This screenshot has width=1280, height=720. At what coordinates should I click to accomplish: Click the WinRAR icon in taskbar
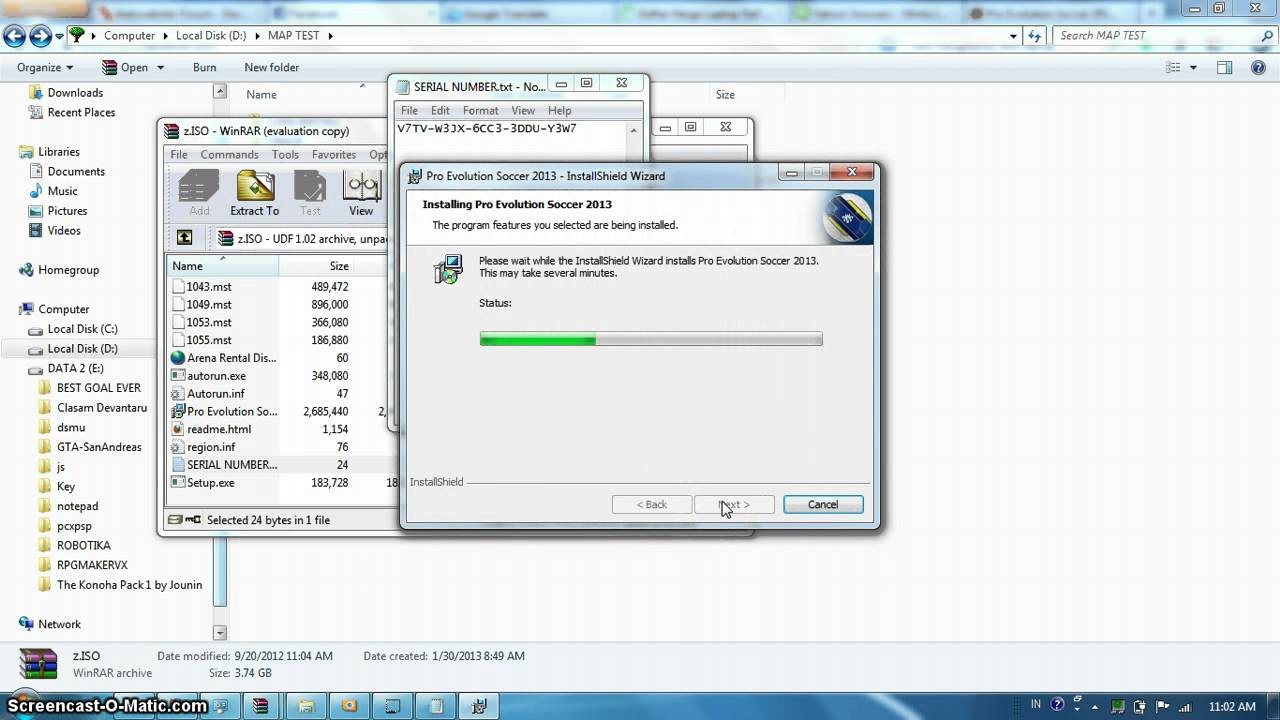pos(260,706)
